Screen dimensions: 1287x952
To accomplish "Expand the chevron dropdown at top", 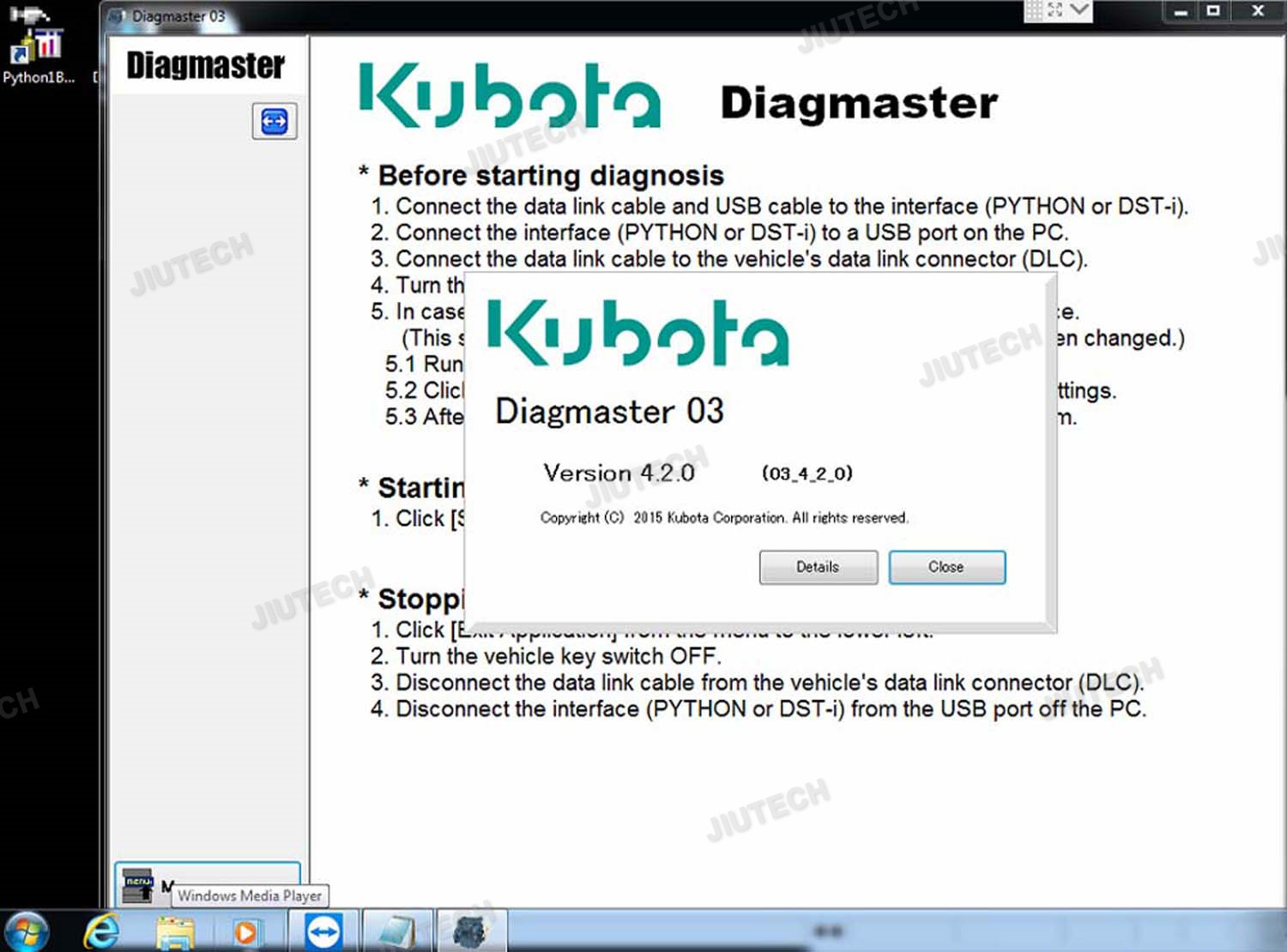I will [x=1079, y=10].
